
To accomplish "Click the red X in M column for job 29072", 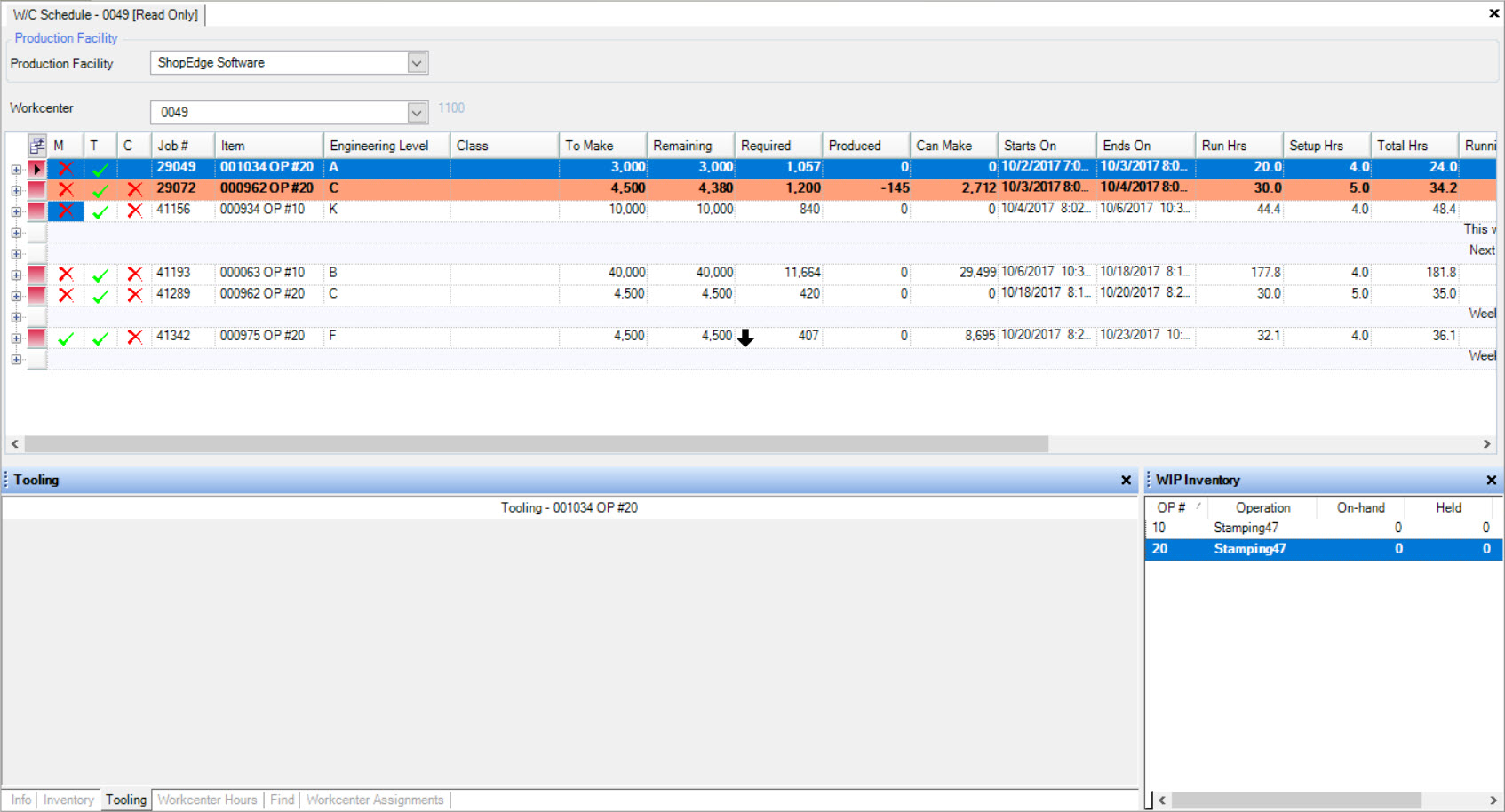I will coord(66,189).
